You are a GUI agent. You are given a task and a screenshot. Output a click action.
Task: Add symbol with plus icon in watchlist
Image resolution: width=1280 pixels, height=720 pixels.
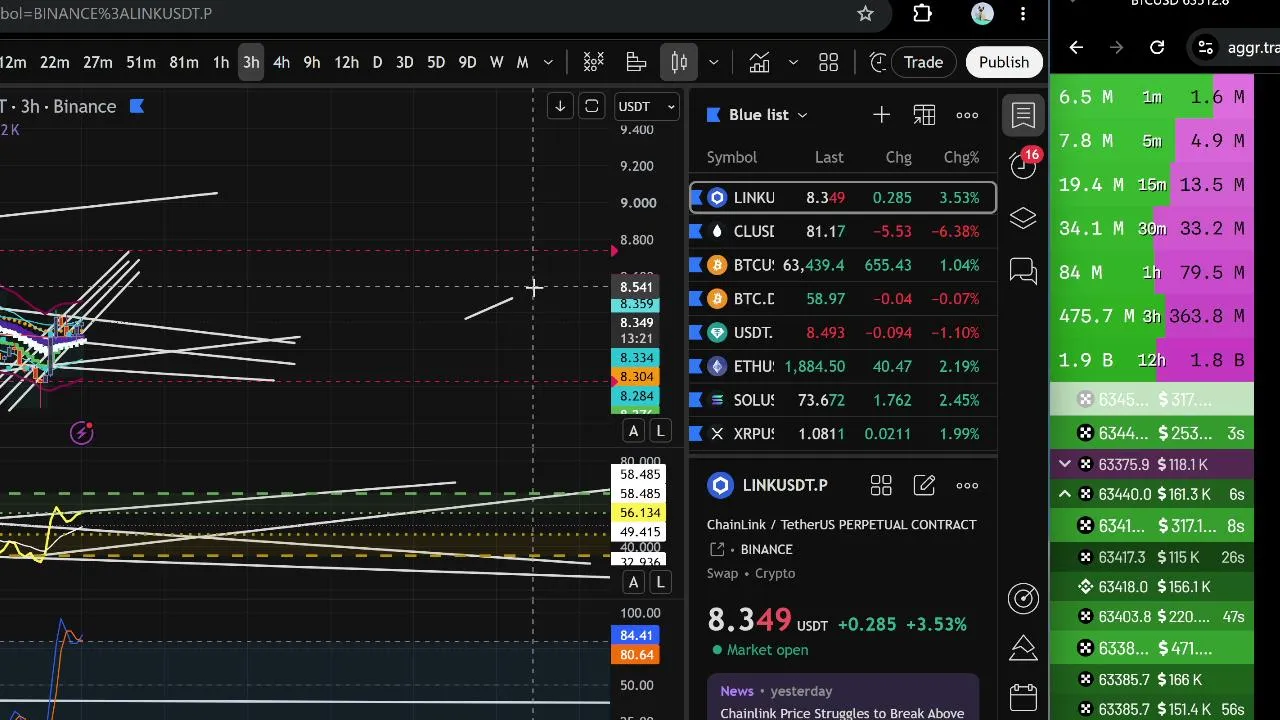[881, 115]
